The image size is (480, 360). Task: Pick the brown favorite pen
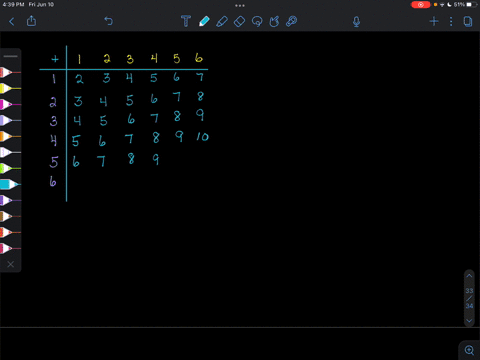tap(10, 216)
